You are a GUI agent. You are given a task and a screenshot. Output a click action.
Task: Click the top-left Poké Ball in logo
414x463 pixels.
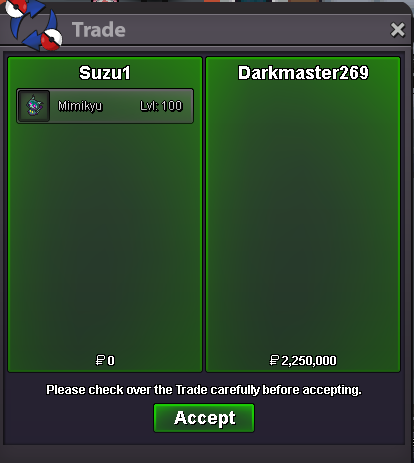(15, 8)
